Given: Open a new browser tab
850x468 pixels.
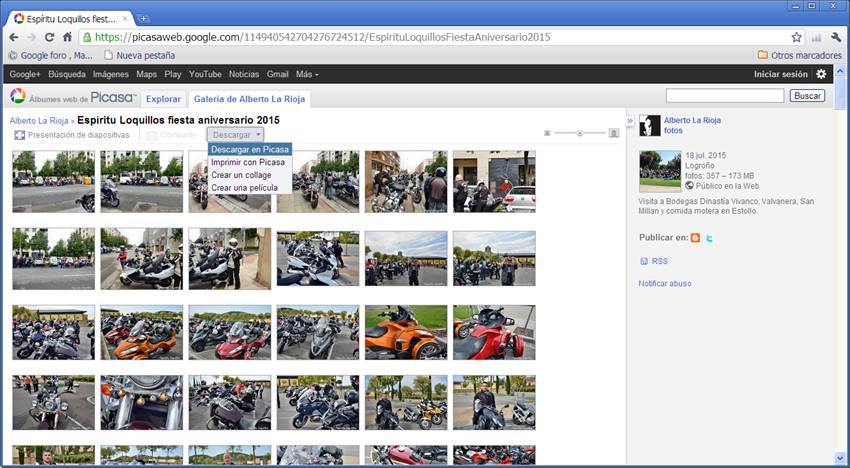Looking at the screenshot, I should click(x=143, y=18).
